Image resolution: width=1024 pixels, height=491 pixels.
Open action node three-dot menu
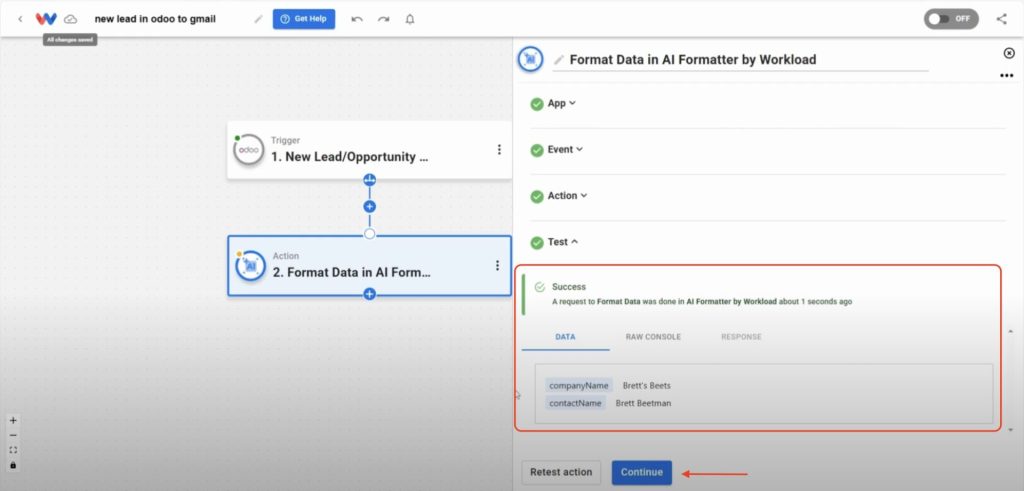[497, 265]
